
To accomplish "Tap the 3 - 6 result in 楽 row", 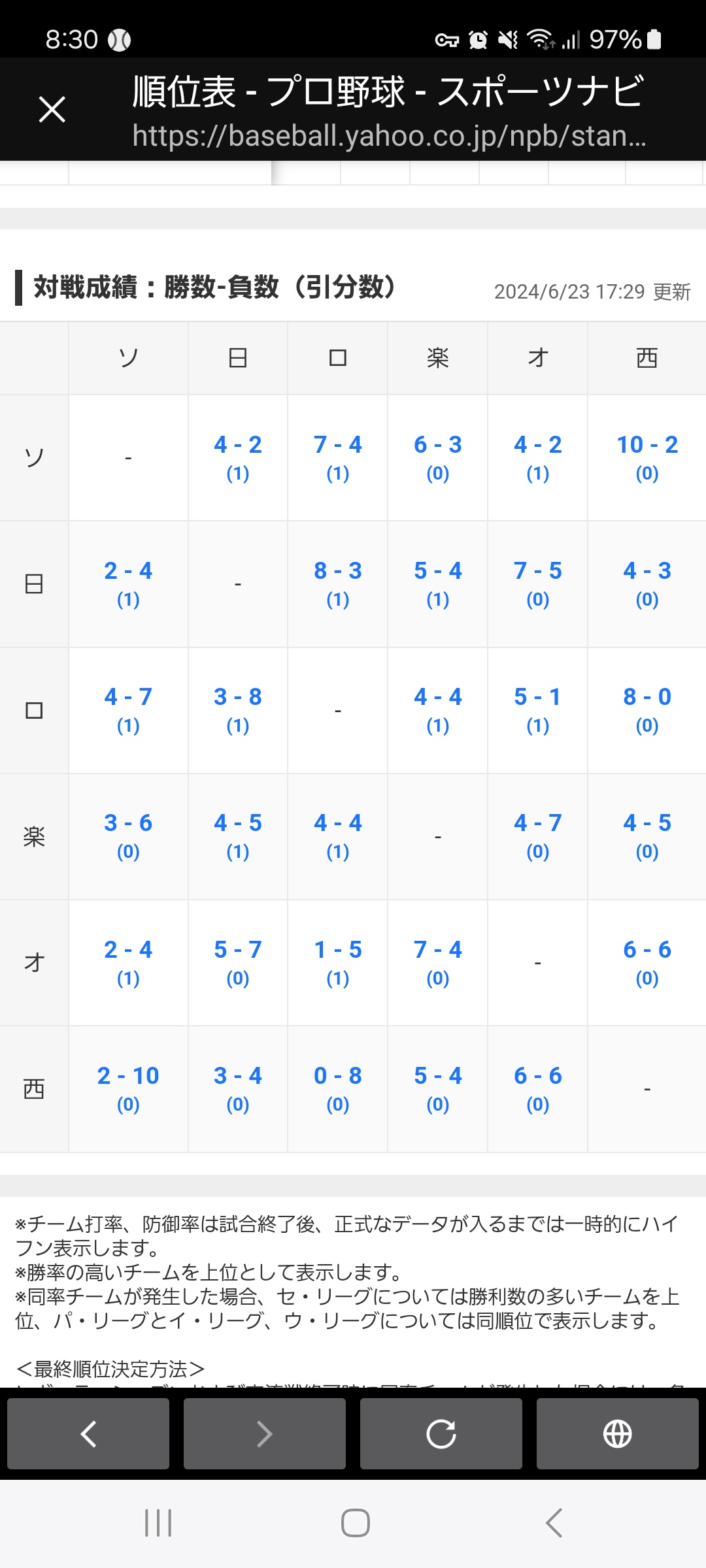I will pyautogui.click(x=128, y=823).
